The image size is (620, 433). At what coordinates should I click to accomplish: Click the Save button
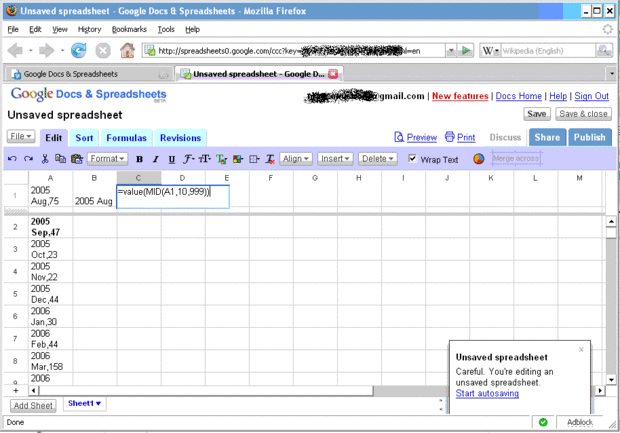tap(537, 114)
